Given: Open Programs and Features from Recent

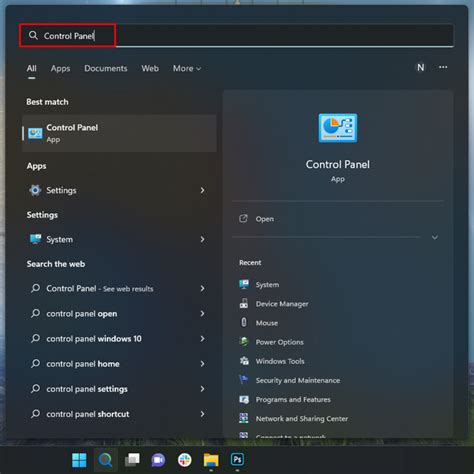Looking at the screenshot, I should (x=293, y=399).
